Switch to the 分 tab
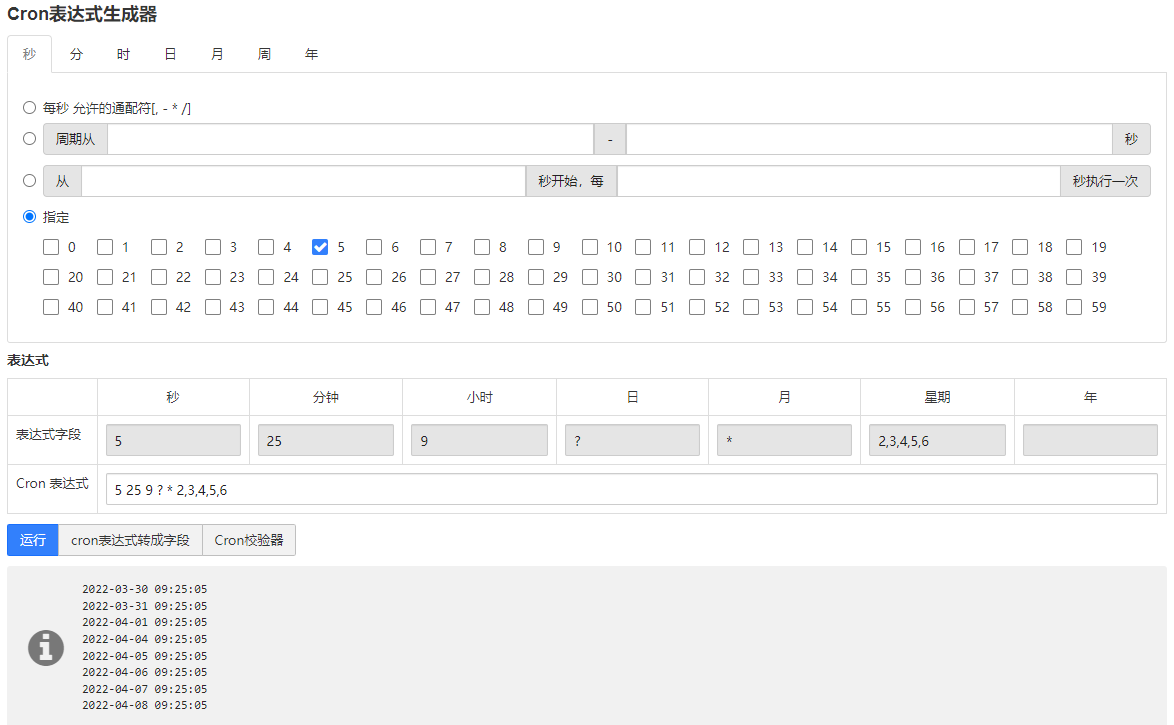The image size is (1174, 725). (76, 54)
